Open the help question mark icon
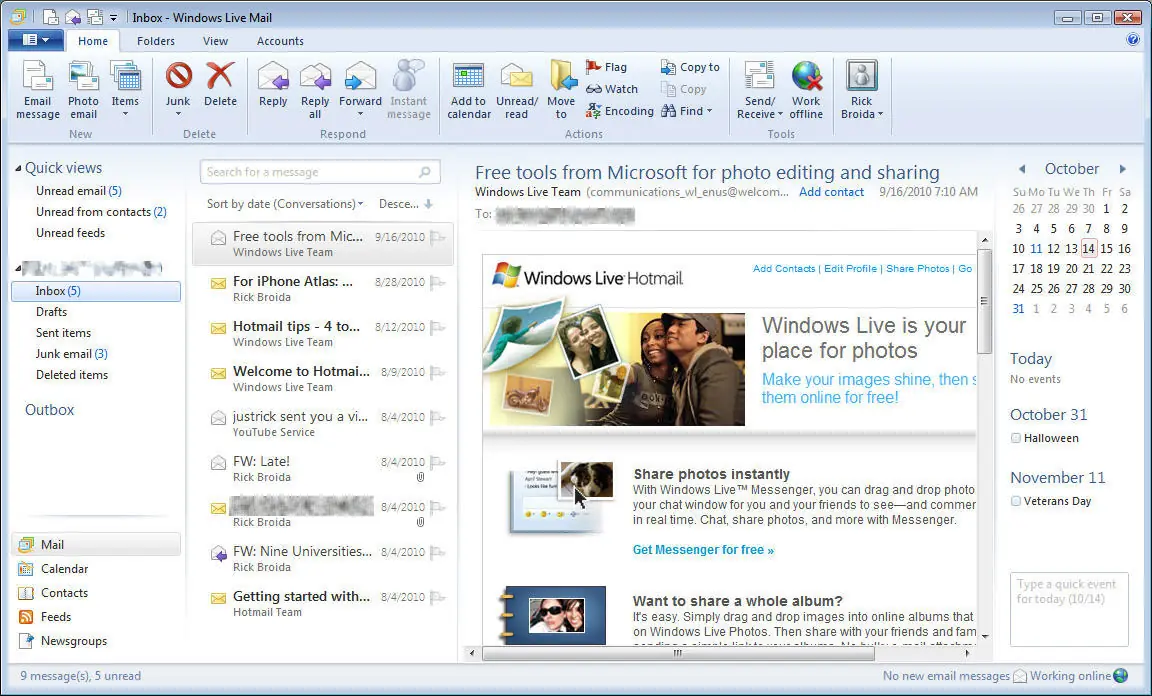 tap(1132, 40)
